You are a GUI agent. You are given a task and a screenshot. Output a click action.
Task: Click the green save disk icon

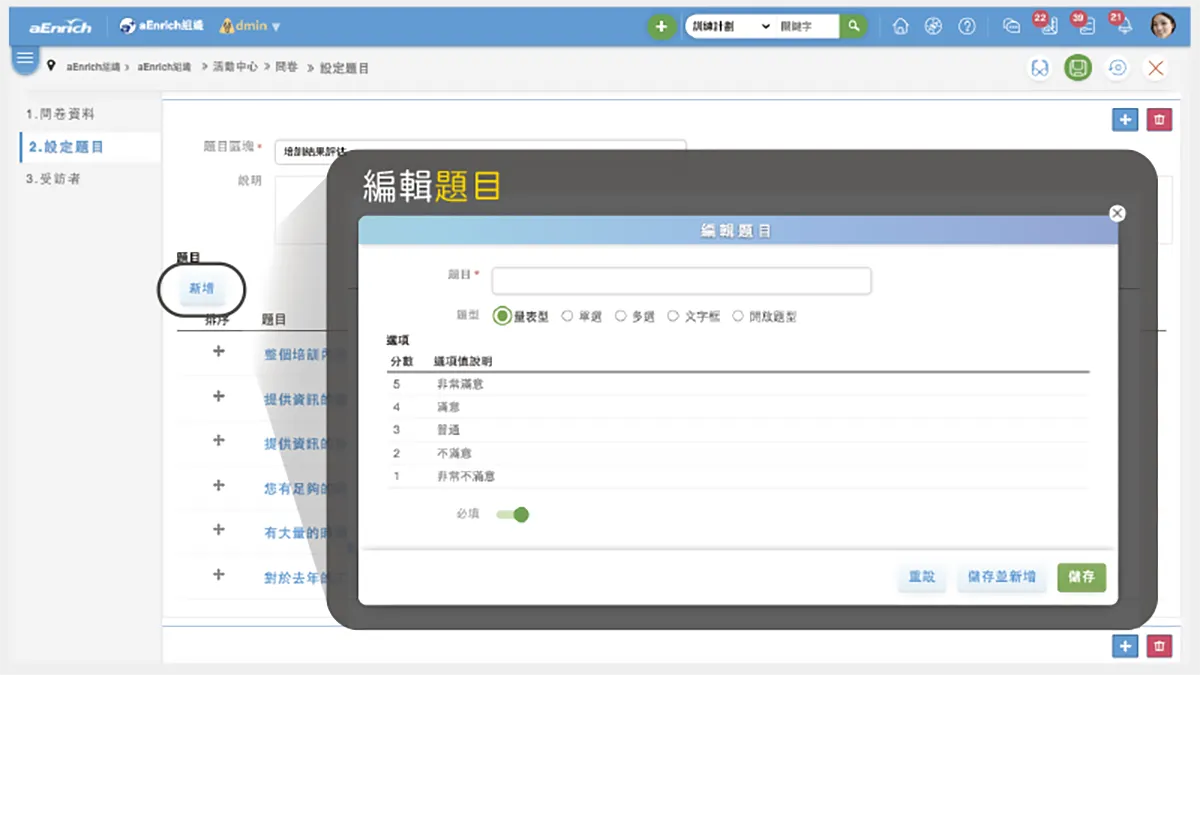click(1077, 68)
